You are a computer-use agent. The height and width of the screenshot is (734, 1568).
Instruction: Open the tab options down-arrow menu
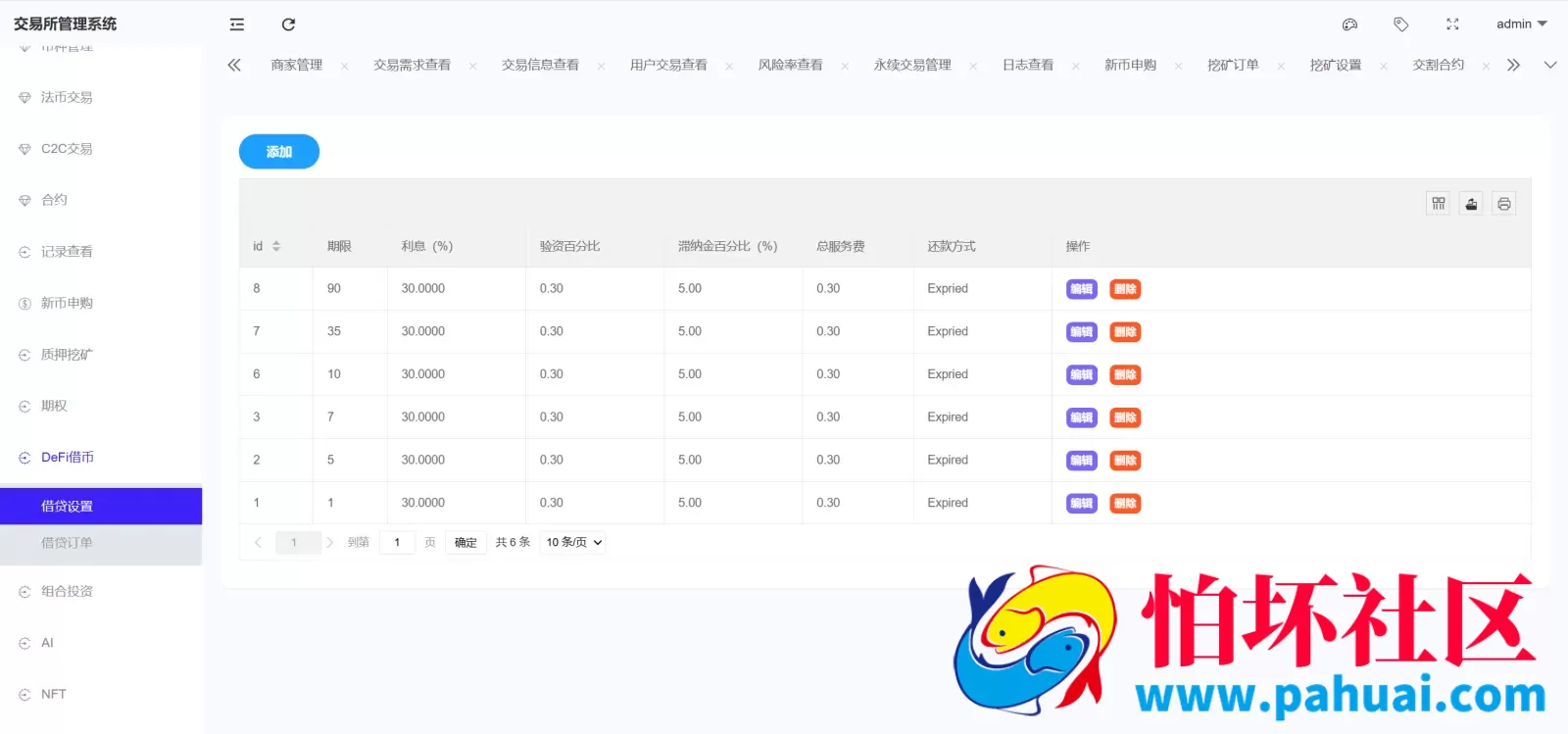(1549, 65)
